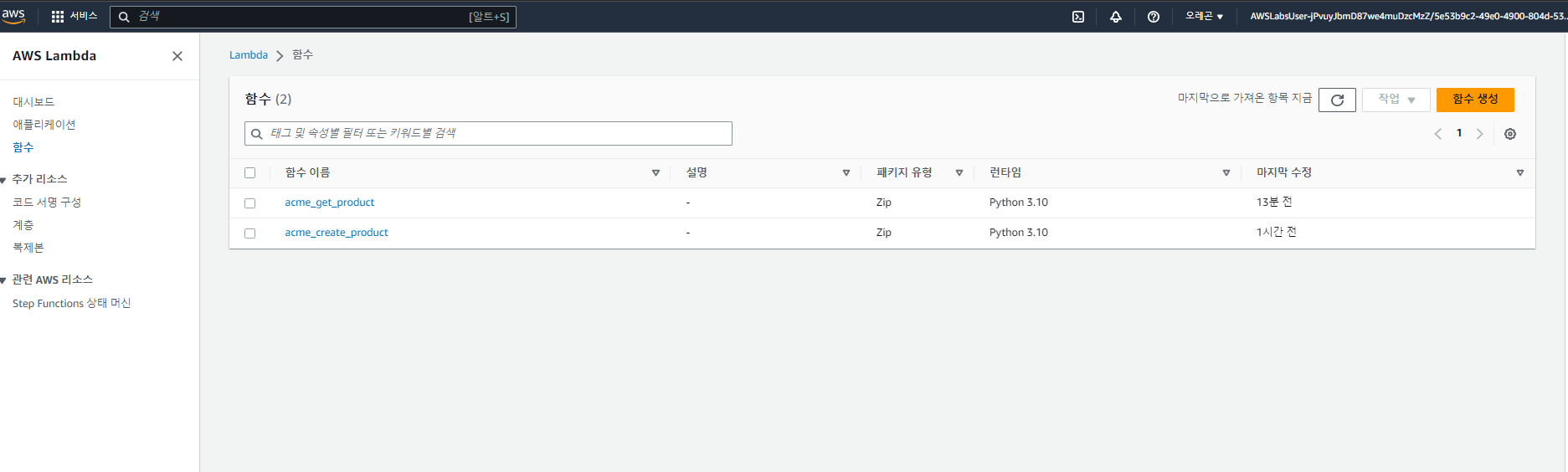The image size is (1568, 472).
Task: Open Step Functions 상태 머신 link
Action: (71, 303)
